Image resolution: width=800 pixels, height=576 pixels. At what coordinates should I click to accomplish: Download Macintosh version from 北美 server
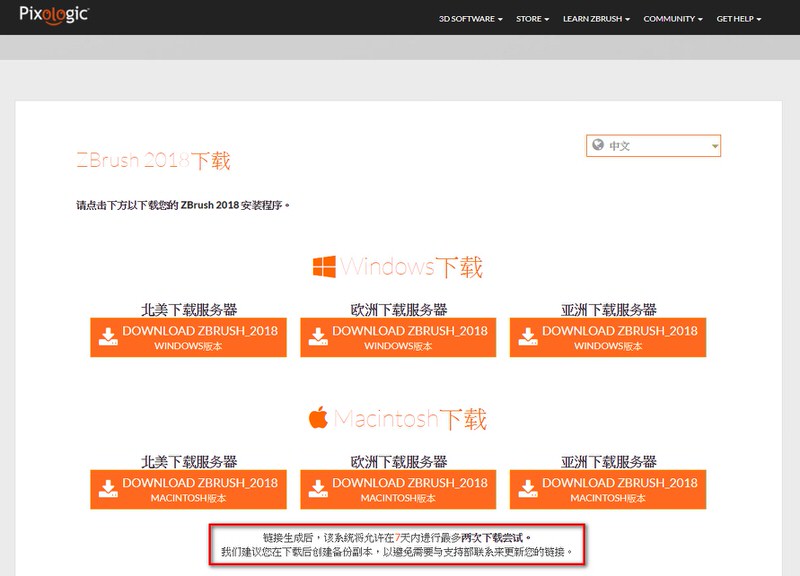[x=188, y=489]
